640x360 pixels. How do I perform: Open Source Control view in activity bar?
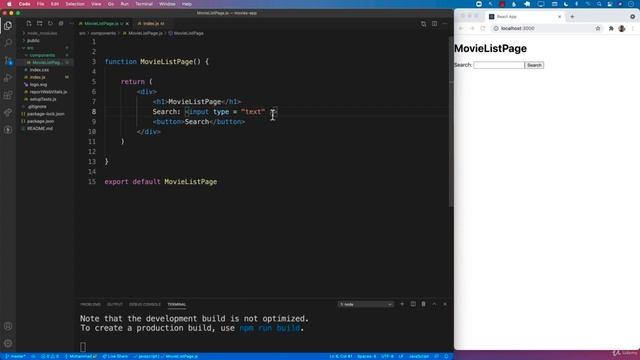pos(8,60)
